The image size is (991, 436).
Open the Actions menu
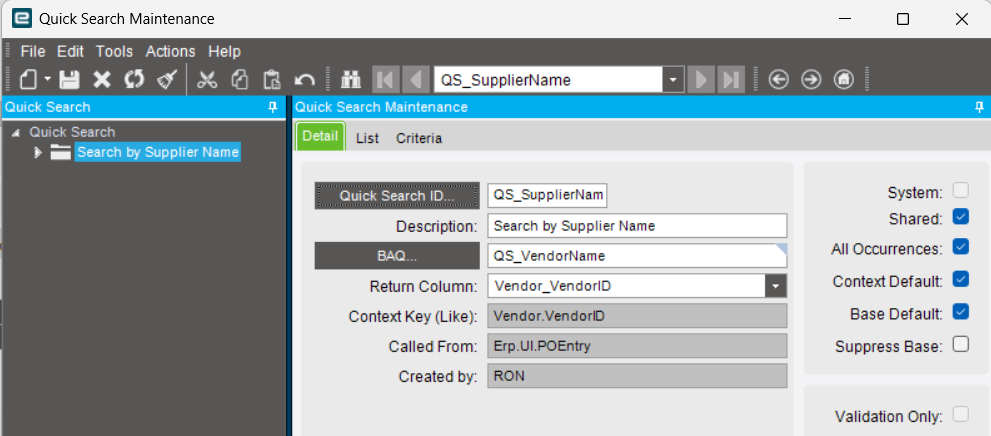tap(171, 51)
